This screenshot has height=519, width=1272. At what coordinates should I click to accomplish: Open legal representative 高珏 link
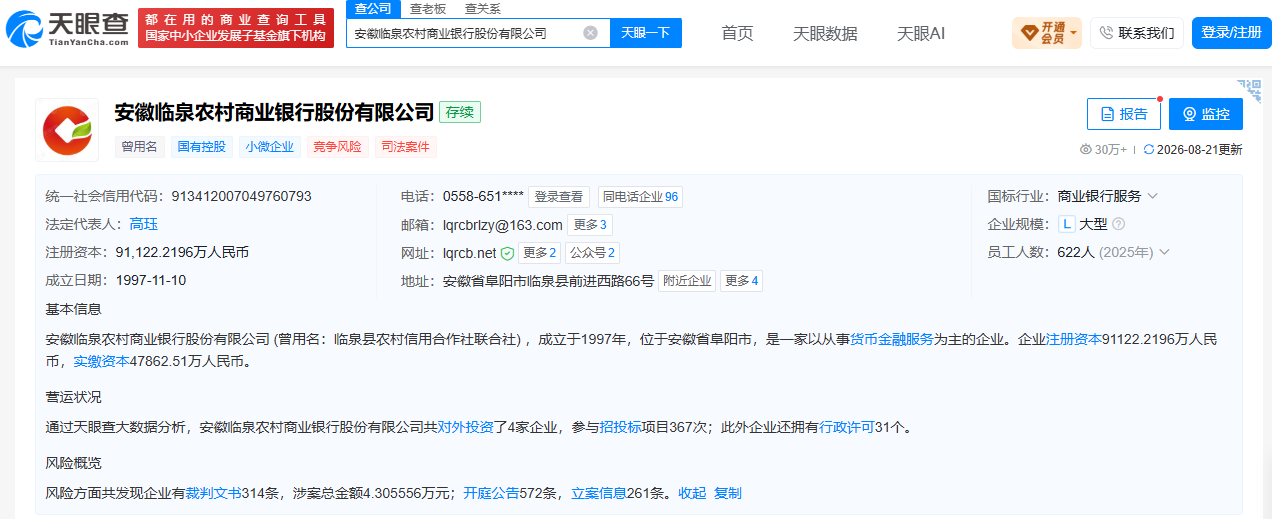[x=144, y=224]
